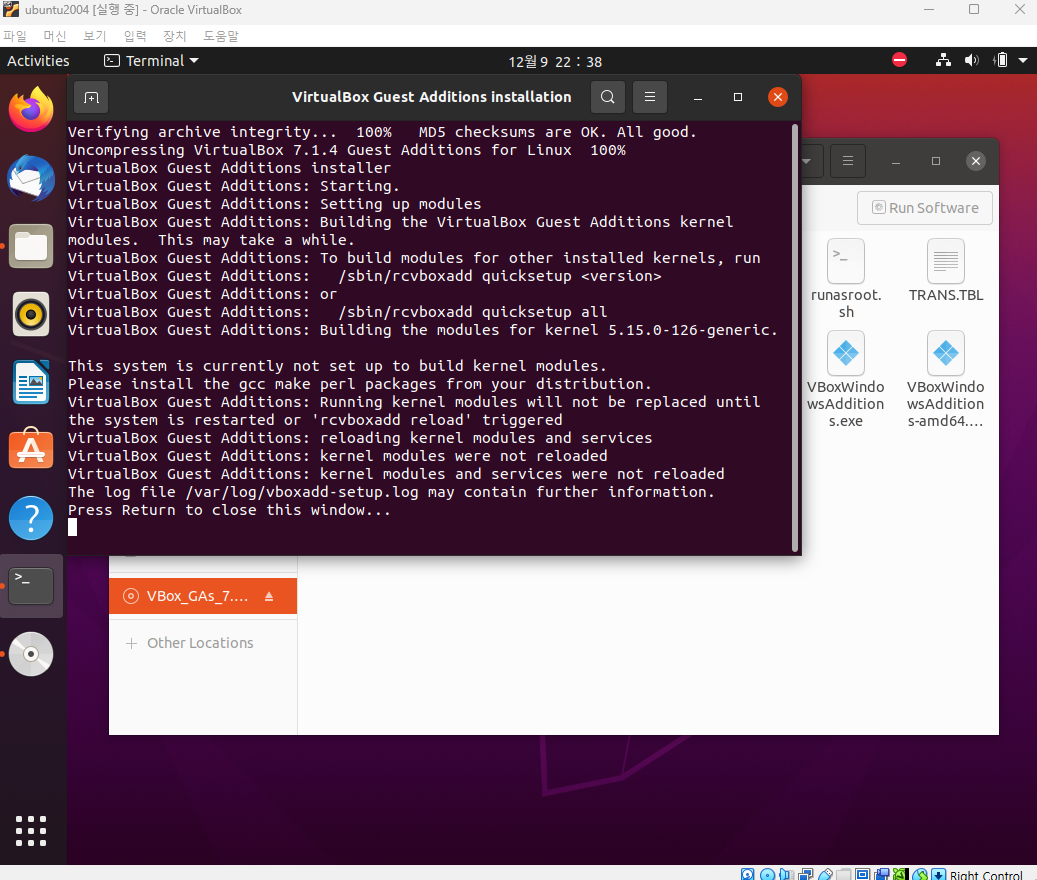Open the 도움말 menu in VirtualBox
The width and height of the screenshot is (1037, 880).
[x=221, y=36]
